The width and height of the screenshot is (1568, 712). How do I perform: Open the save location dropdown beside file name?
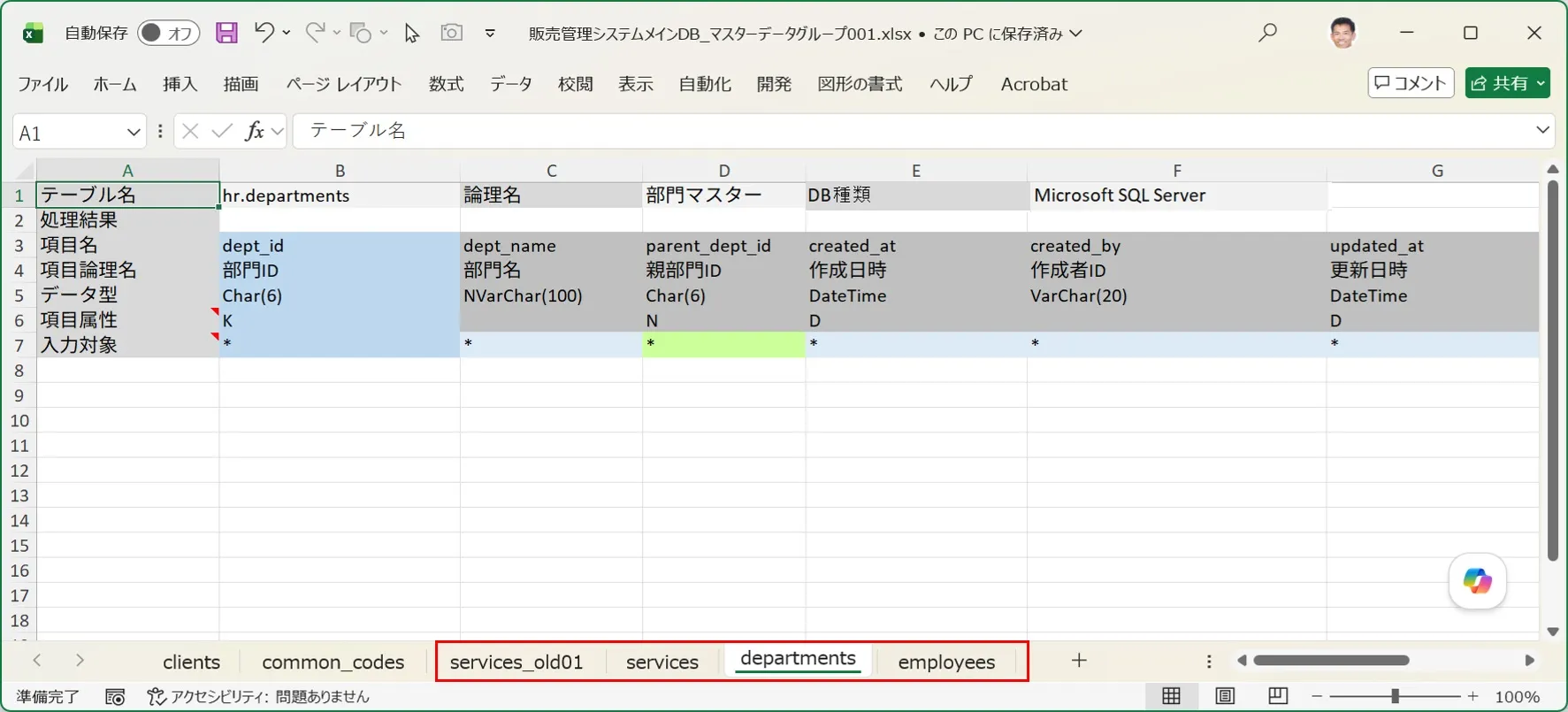(1076, 34)
